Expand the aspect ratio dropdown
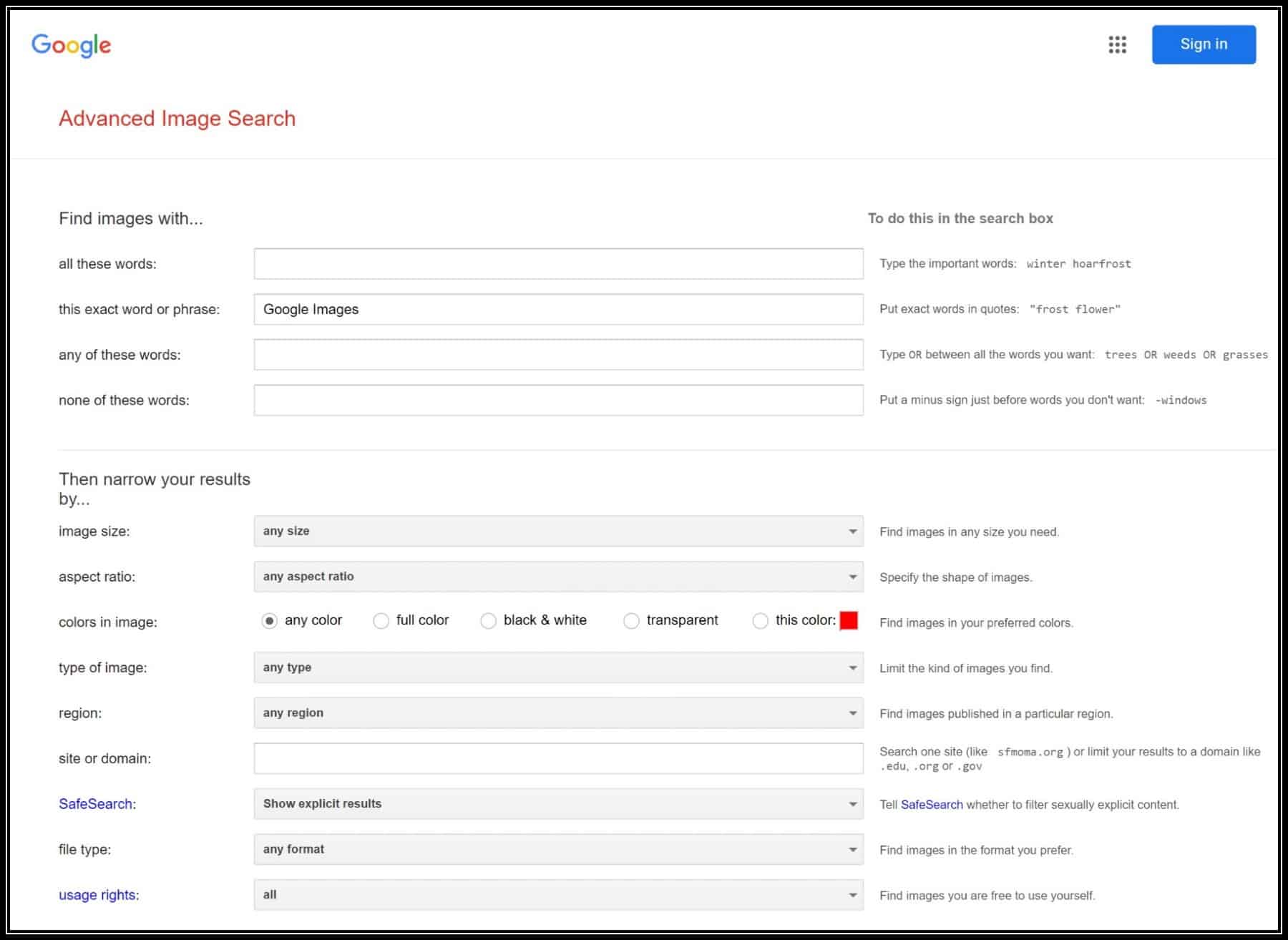The image size is (1288, 940). tap(558, 577)
